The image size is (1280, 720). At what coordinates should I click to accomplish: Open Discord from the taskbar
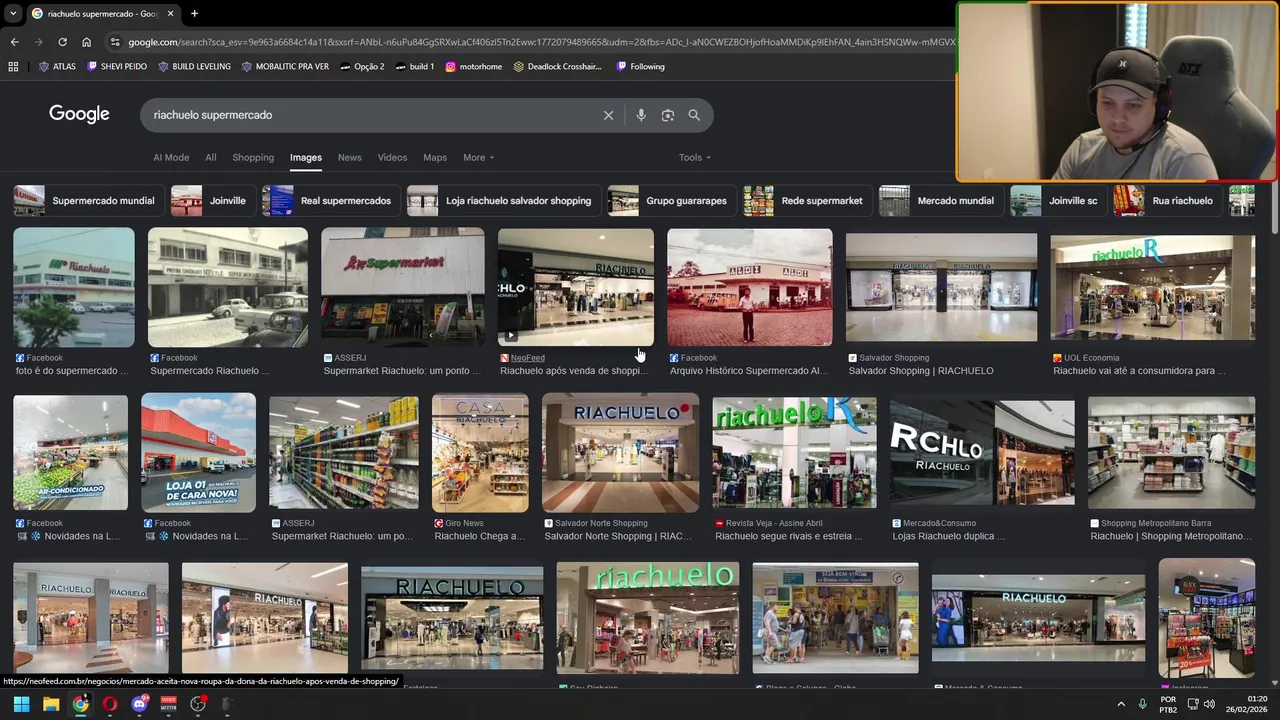(x=139, y=704)
